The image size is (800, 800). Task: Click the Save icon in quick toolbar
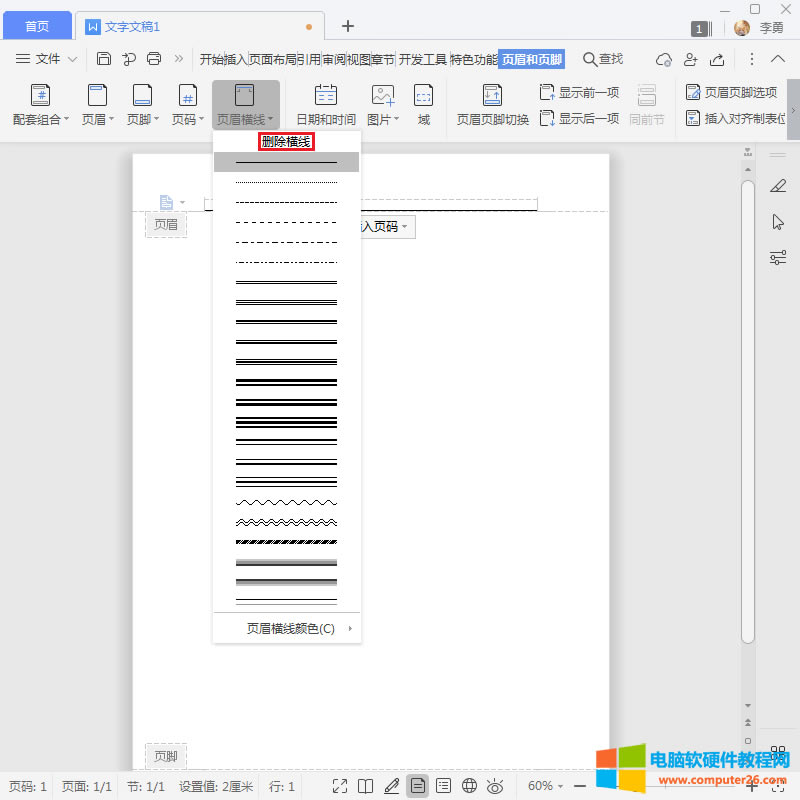[104, 59]
